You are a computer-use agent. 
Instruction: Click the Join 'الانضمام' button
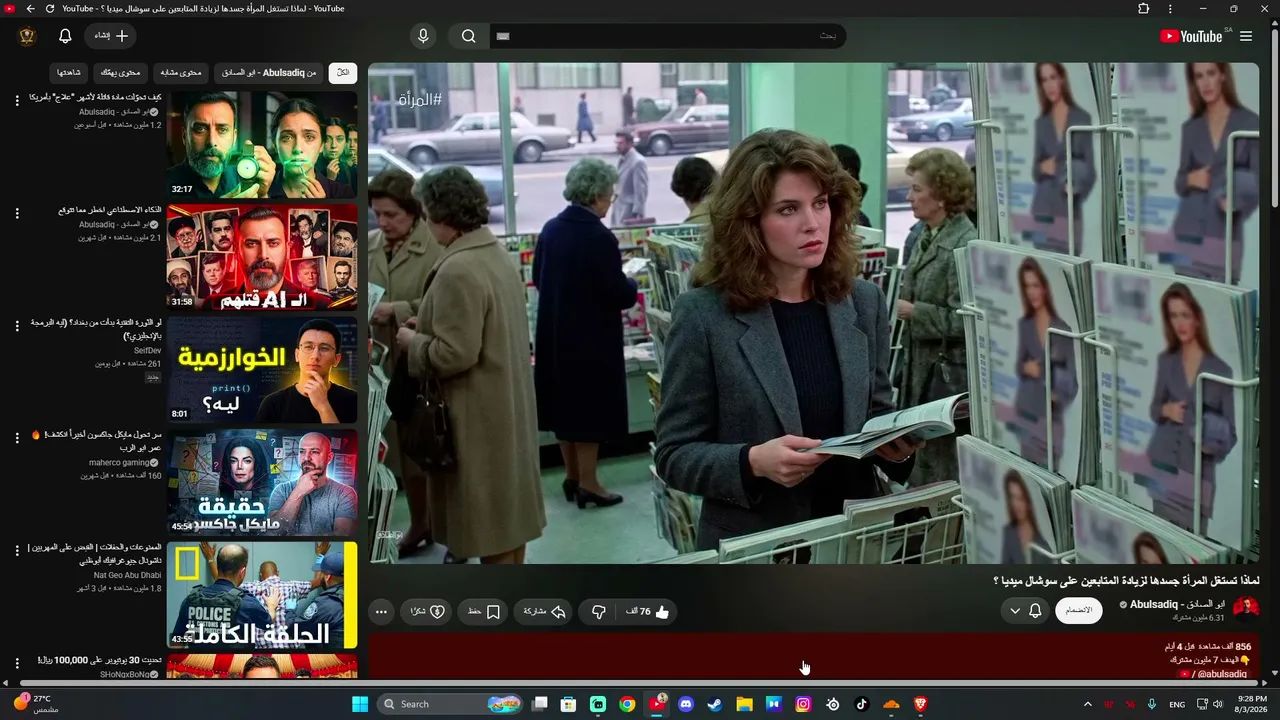(x=1079, y=611)
